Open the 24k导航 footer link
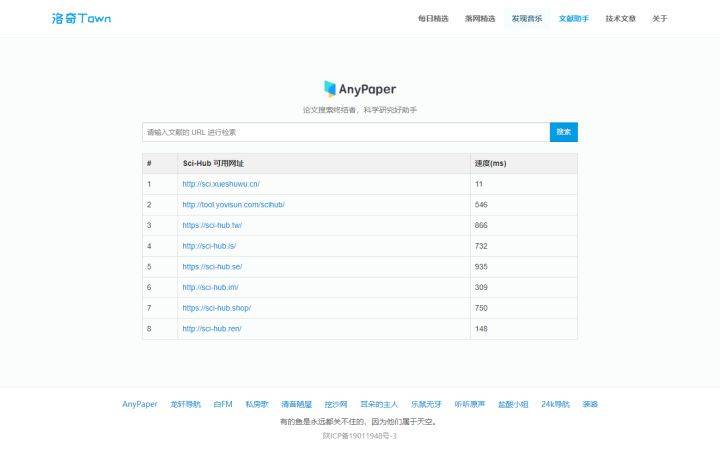The image size is (720, 451). (x=555, y=404)
